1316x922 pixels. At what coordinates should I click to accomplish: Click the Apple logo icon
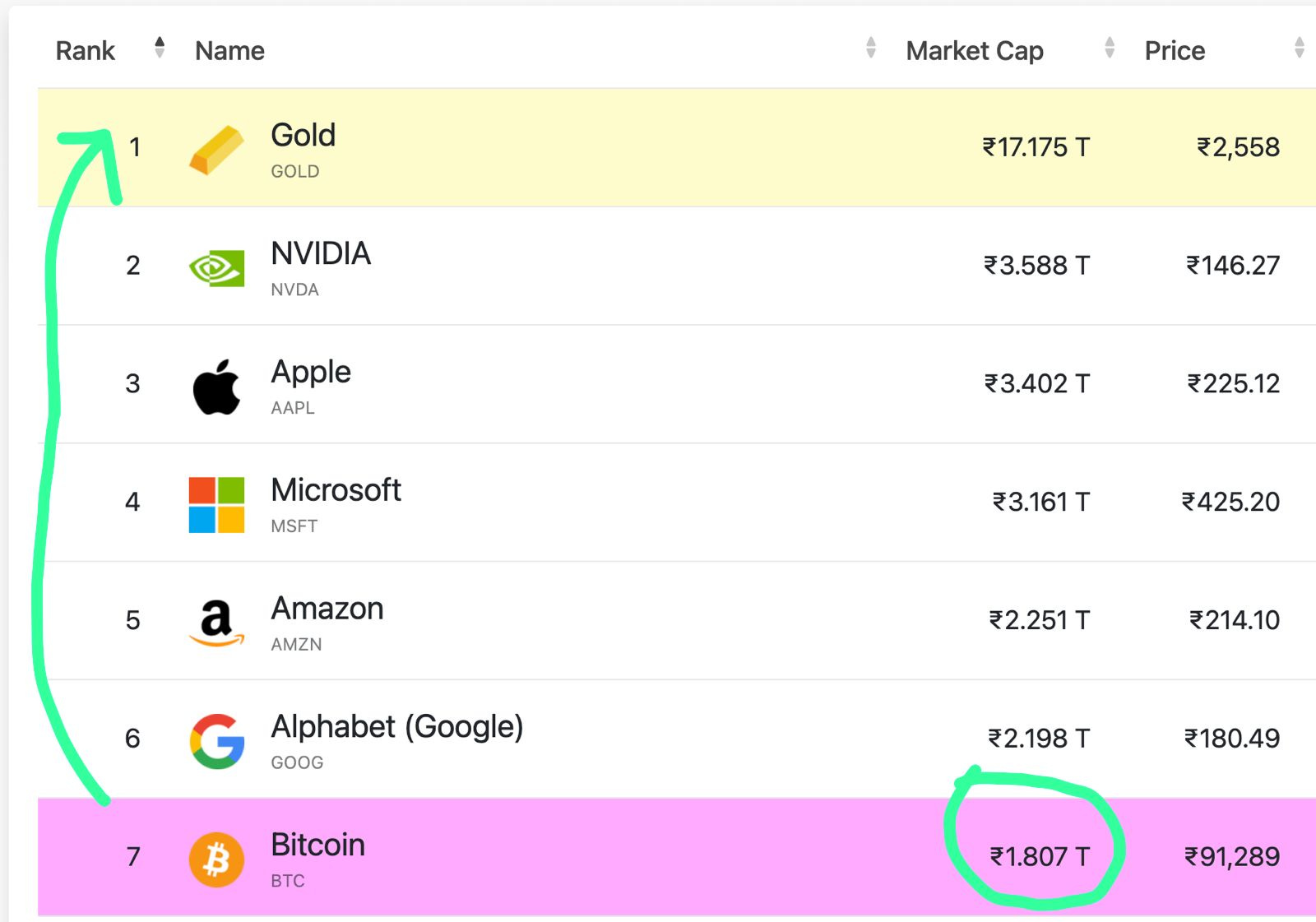(216, 387)
